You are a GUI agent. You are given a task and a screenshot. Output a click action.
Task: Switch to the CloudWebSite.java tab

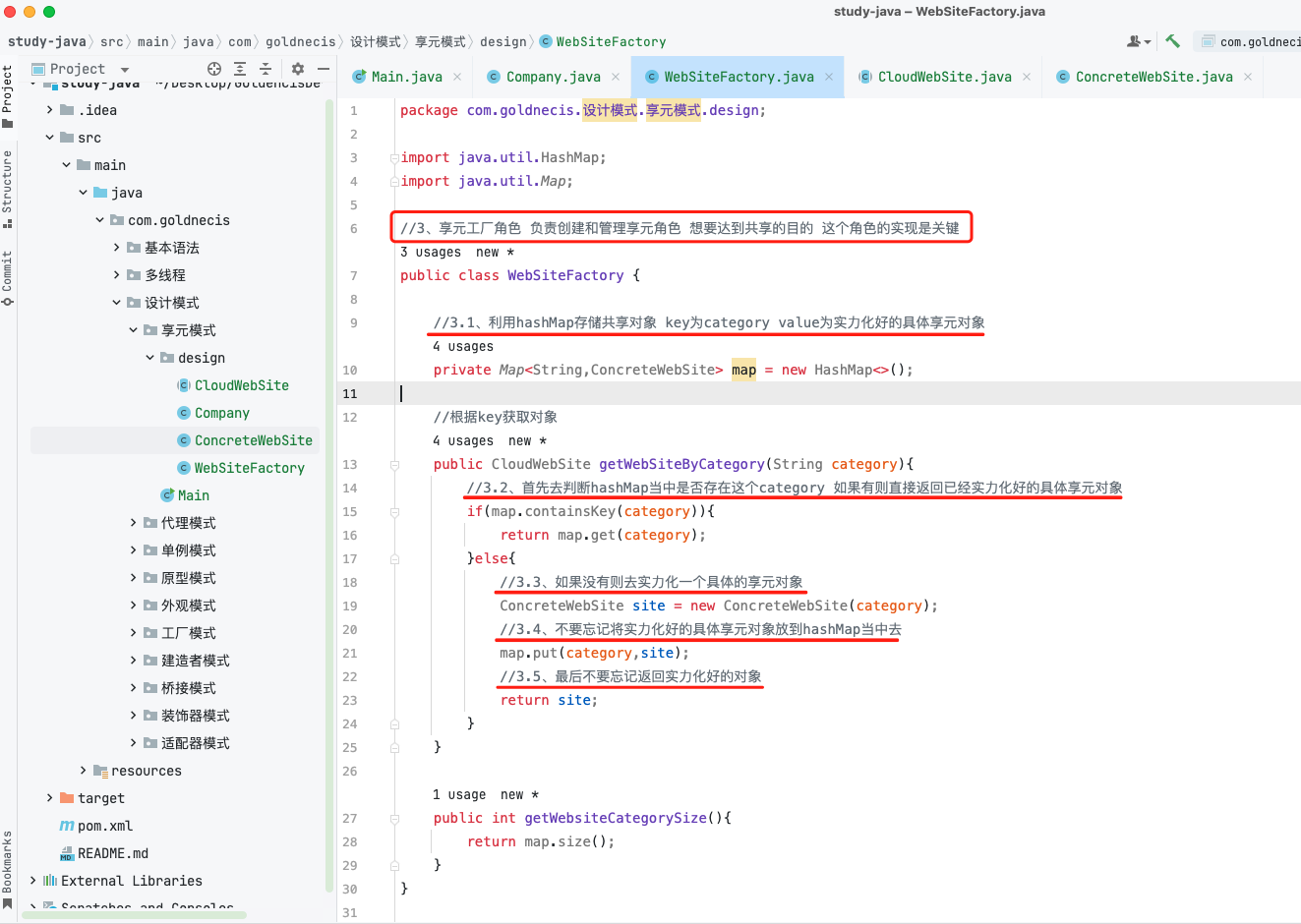tap(945, 77)
